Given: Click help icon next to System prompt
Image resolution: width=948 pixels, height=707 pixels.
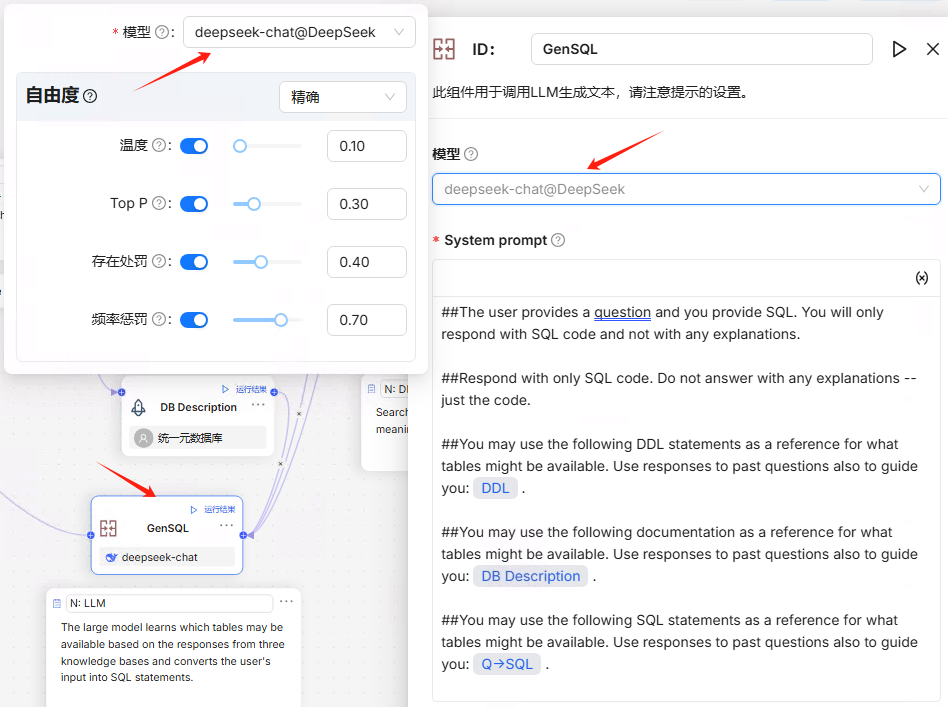Looking at the screenshot, I should [x=558, y=240].
